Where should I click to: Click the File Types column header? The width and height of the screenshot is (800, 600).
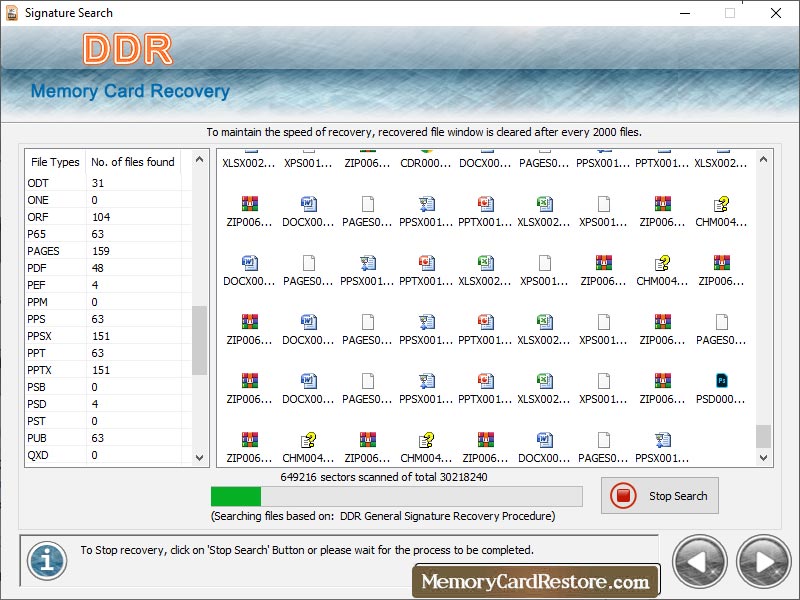coord(55,162)
